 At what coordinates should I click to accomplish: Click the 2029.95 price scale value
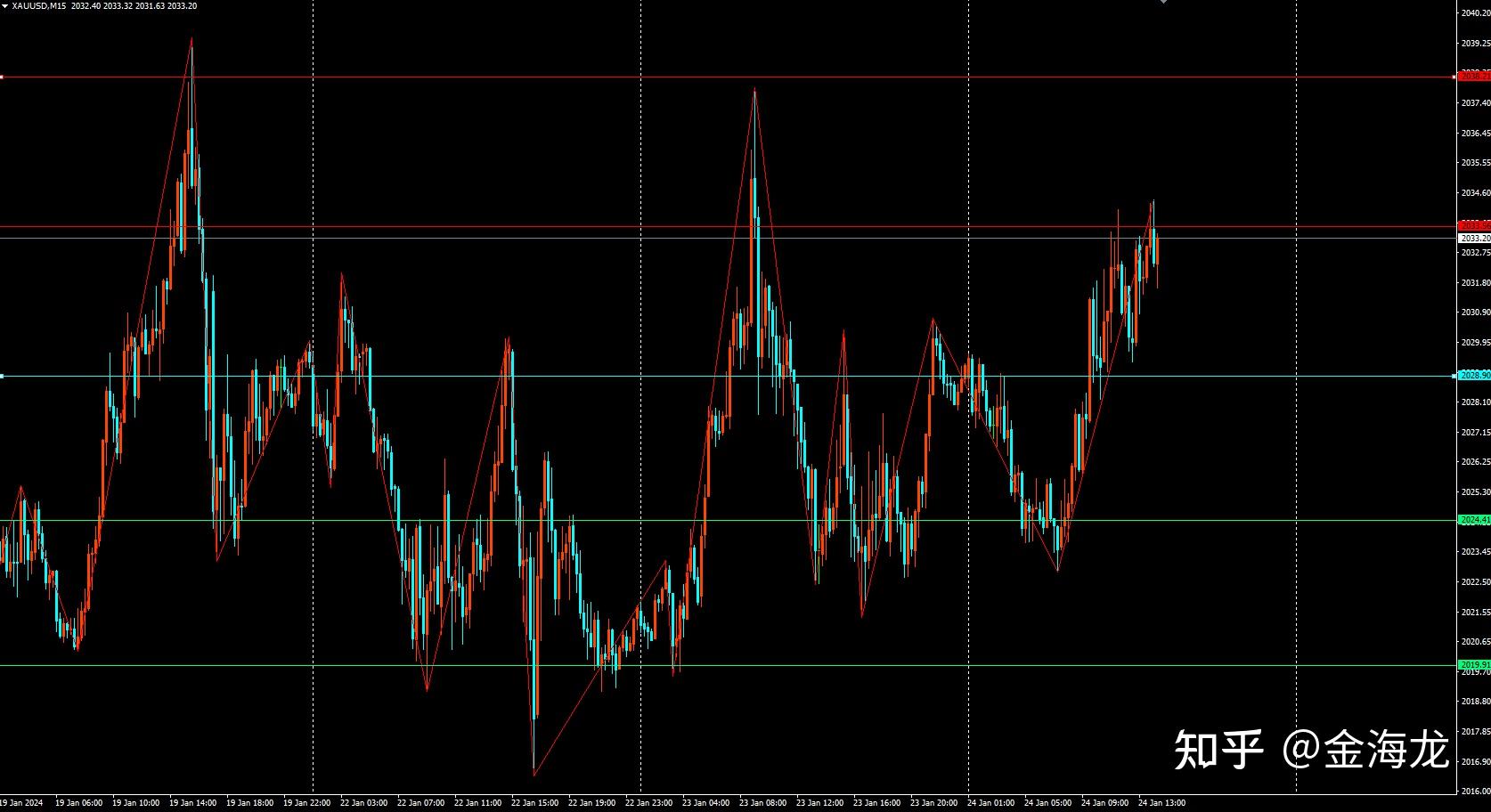coord(1476,343)
